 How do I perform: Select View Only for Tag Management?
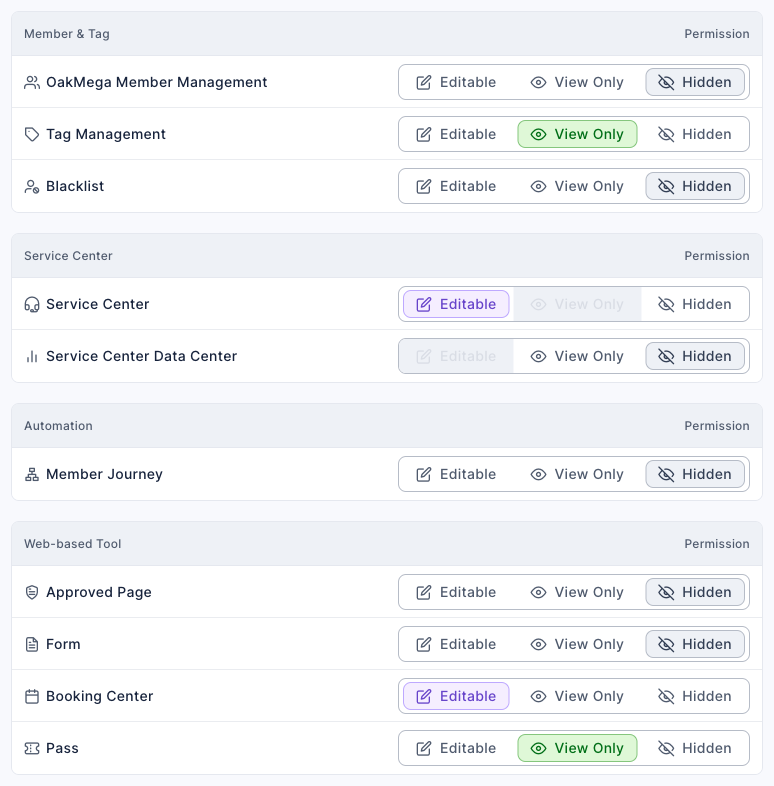coord(577,134)
